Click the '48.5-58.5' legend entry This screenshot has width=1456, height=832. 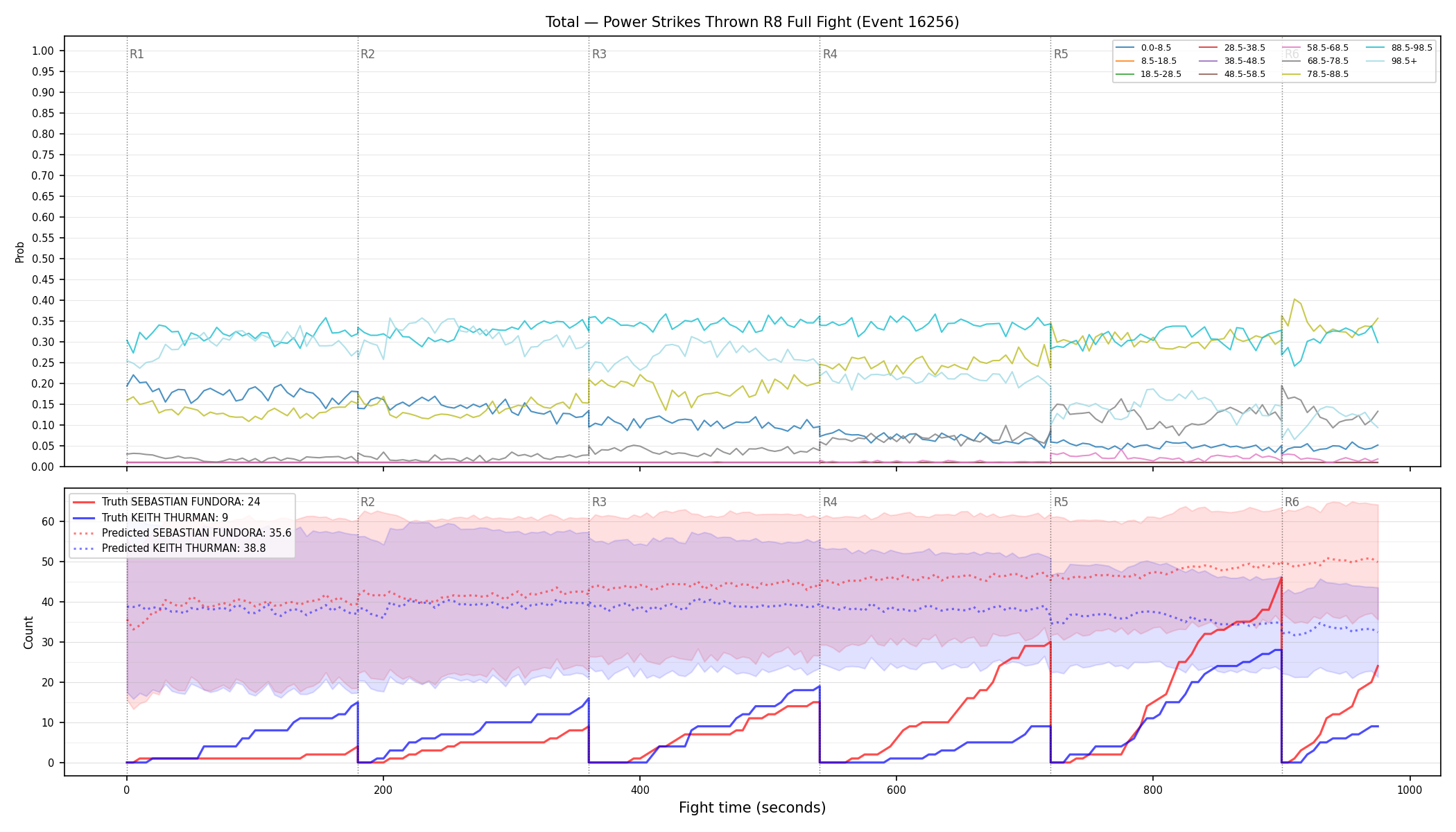click(x=1232, y=74)
